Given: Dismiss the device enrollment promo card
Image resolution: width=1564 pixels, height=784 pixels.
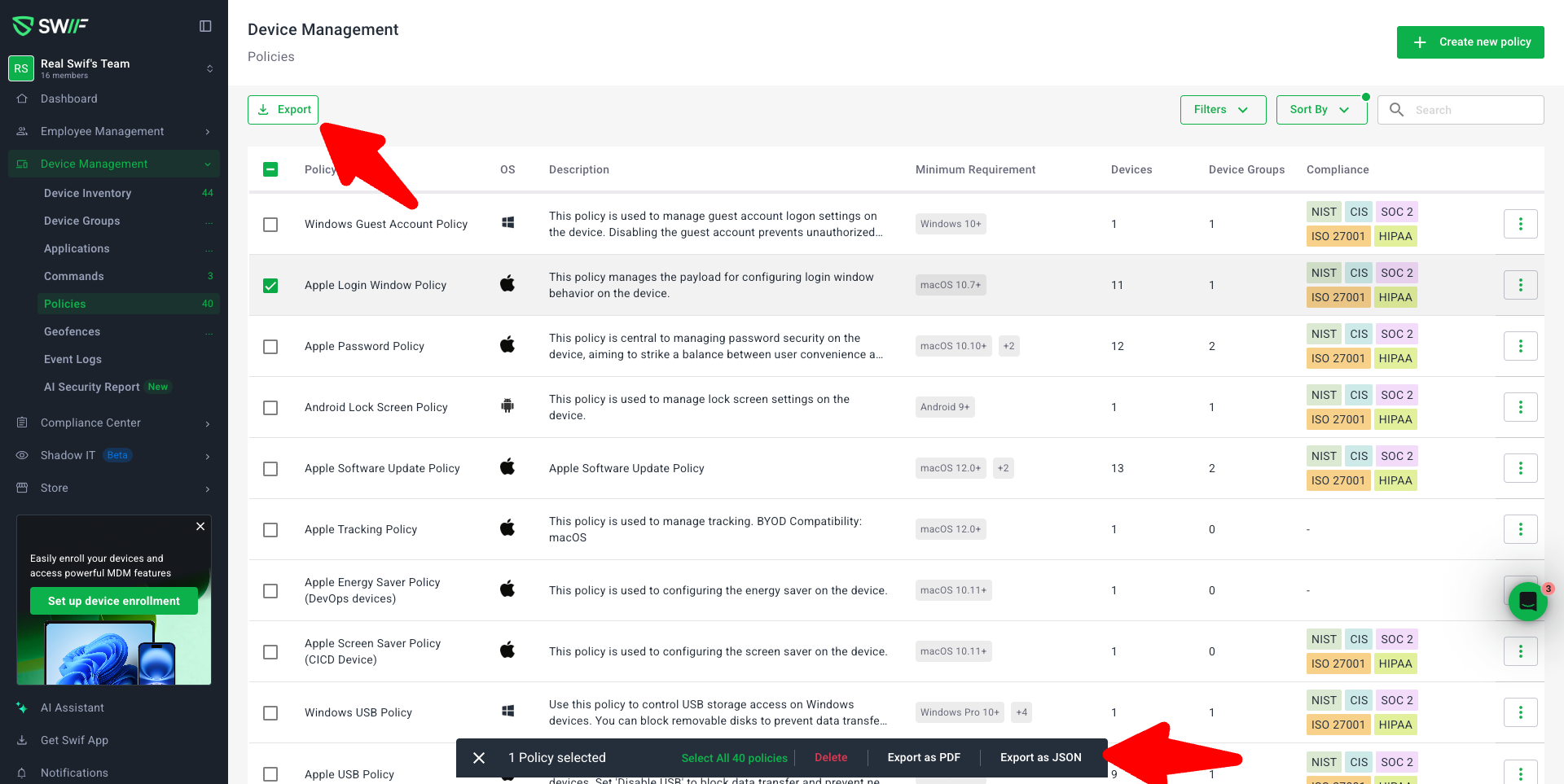Looking at the screenshot, I should [200, 527].
